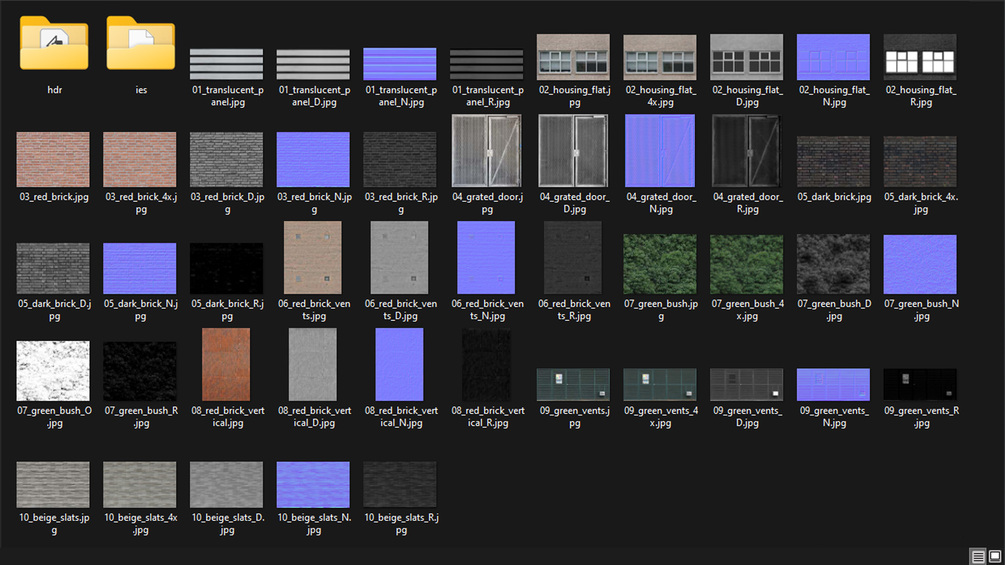This screenshot has height=565, width=1005.
Task: Select 08_red_brick_vertical.jpg thumbnail
Action: (226, 364)
